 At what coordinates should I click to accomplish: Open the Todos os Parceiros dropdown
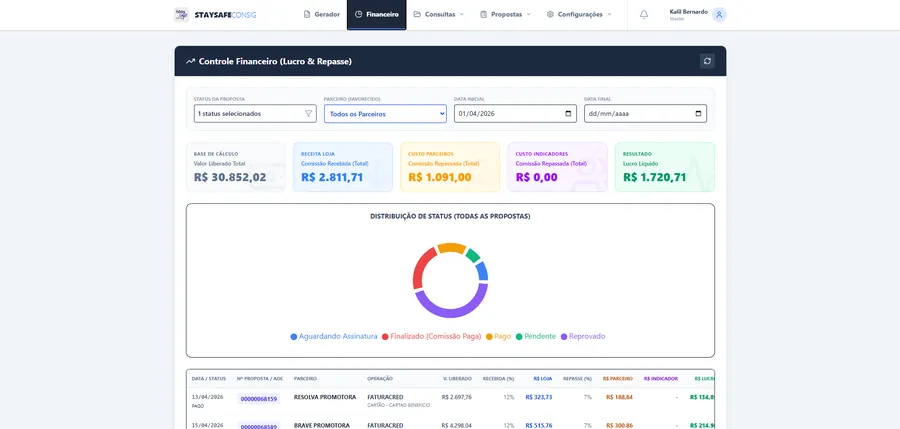tap(385, 114)
